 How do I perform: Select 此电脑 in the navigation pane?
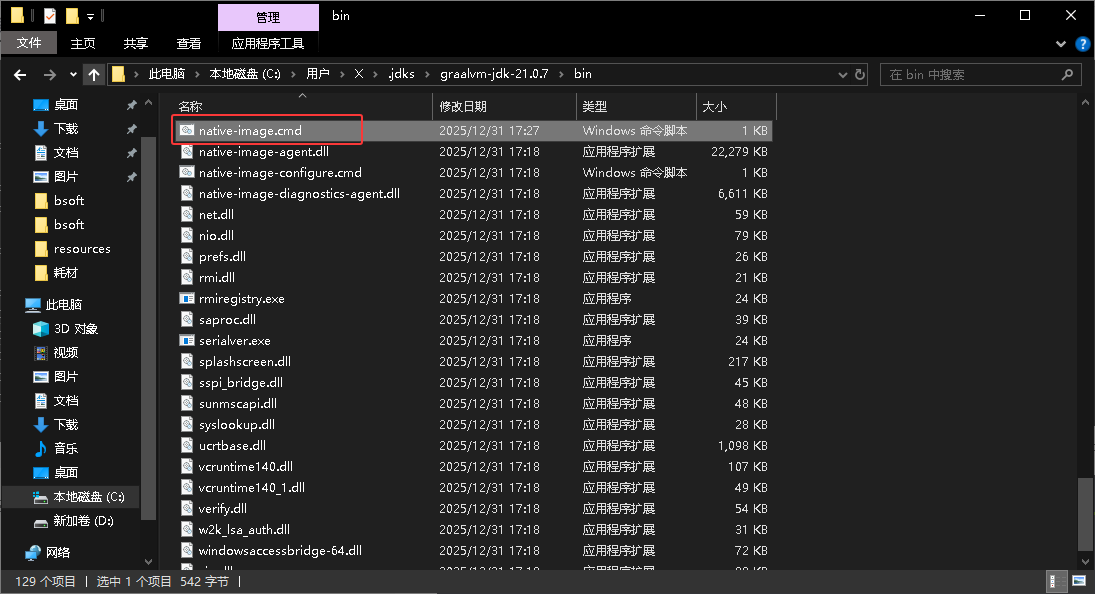click(63, 304)
